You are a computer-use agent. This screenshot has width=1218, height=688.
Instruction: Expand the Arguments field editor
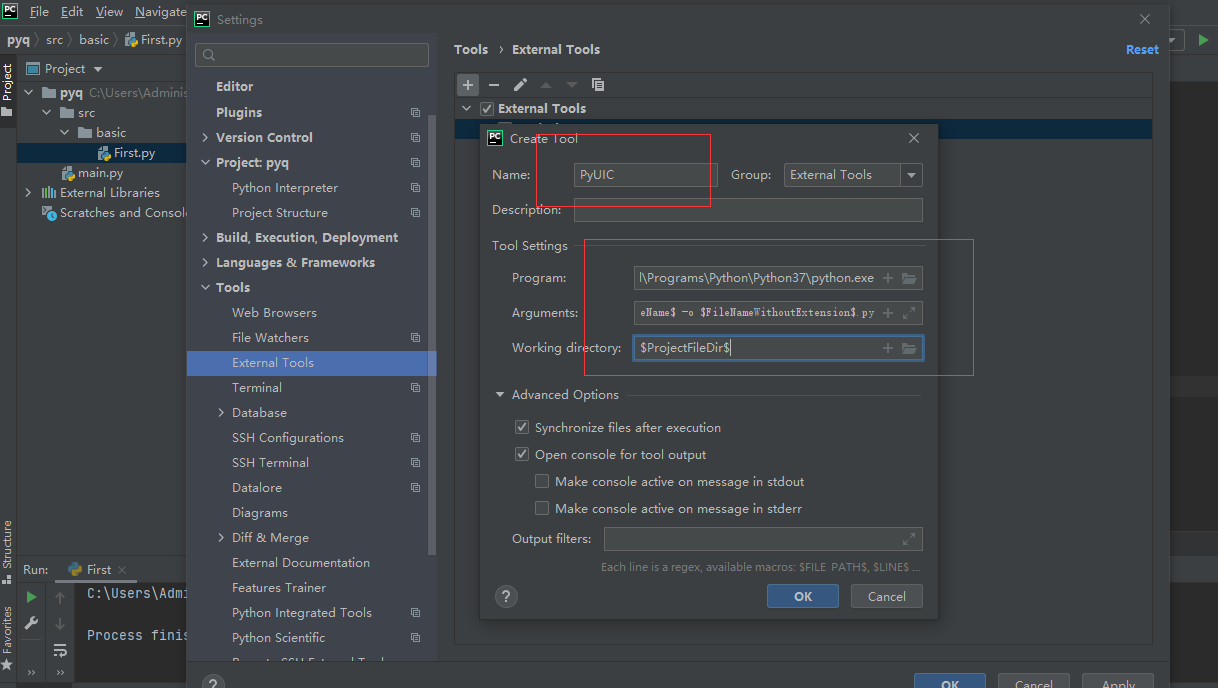pos(909,313)
